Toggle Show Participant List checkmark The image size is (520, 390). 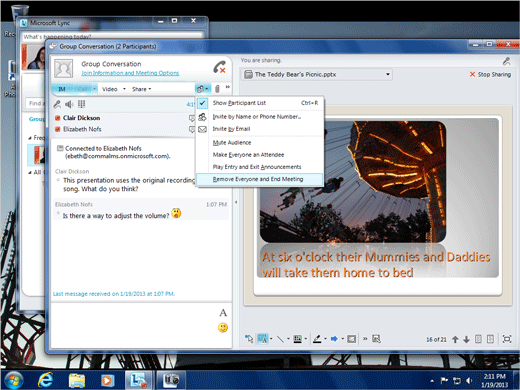pos(202,103)
